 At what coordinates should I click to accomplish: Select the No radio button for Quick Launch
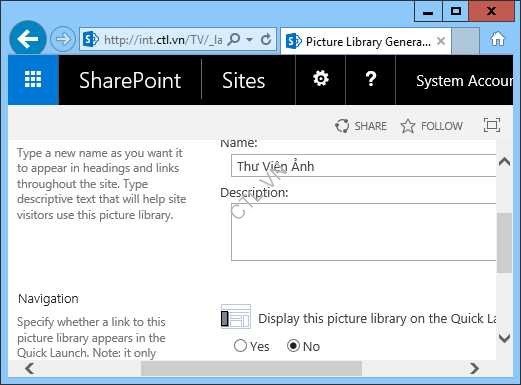[294, 346]
